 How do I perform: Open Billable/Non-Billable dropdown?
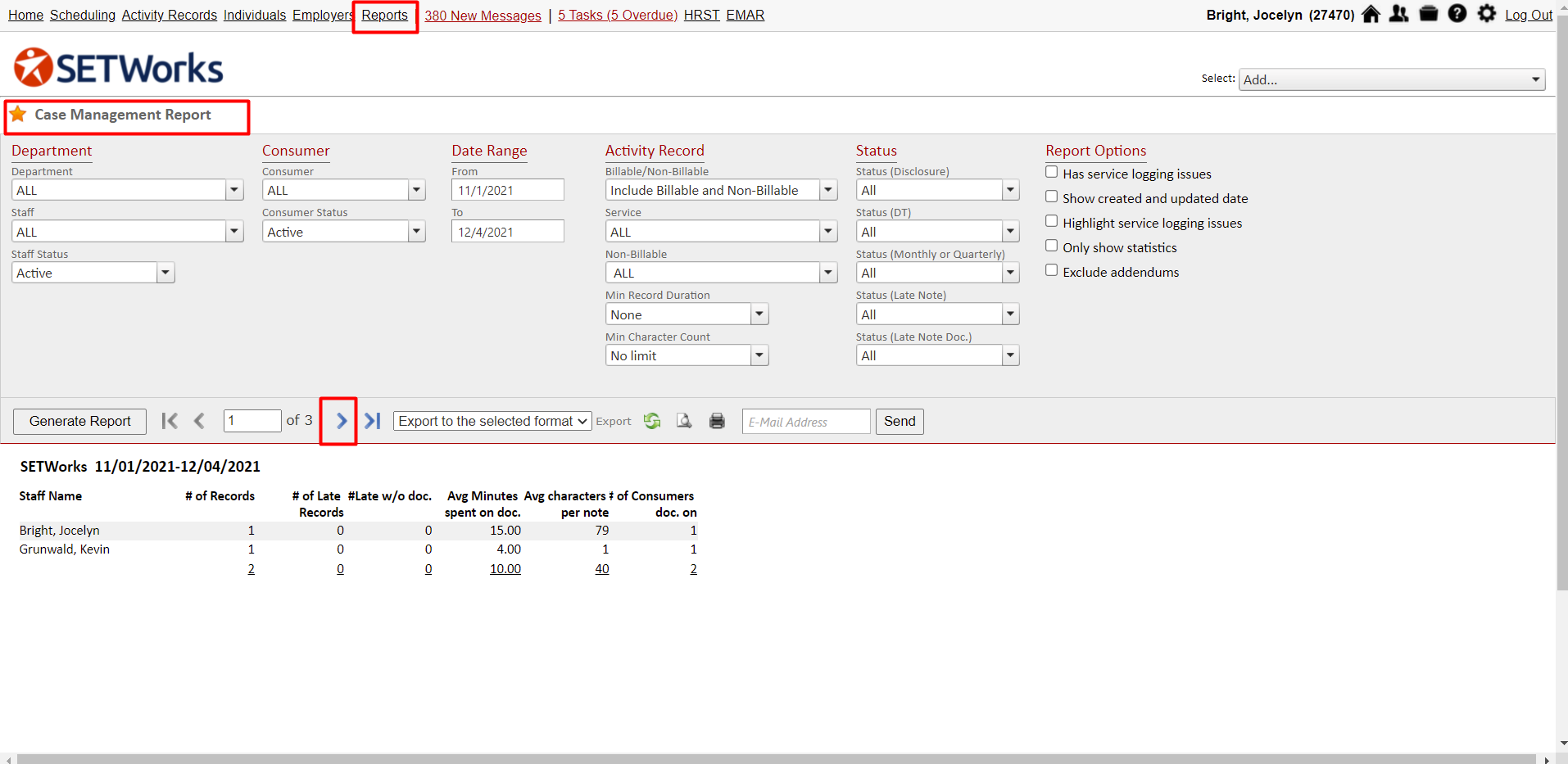click(x=828, y=190)
